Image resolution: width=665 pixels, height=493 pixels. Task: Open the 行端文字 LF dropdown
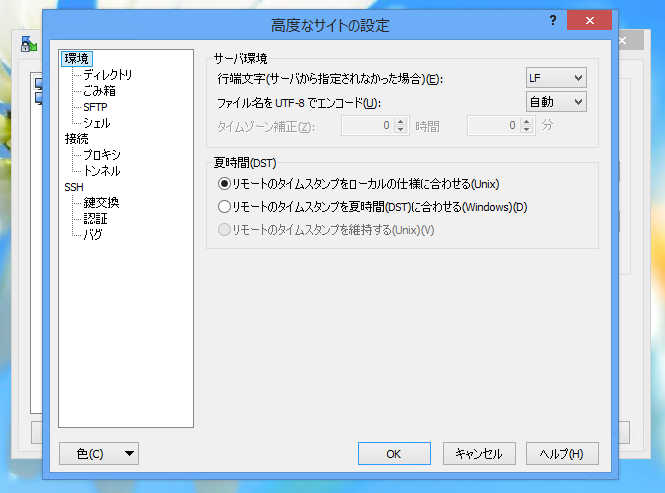(556, 78)
